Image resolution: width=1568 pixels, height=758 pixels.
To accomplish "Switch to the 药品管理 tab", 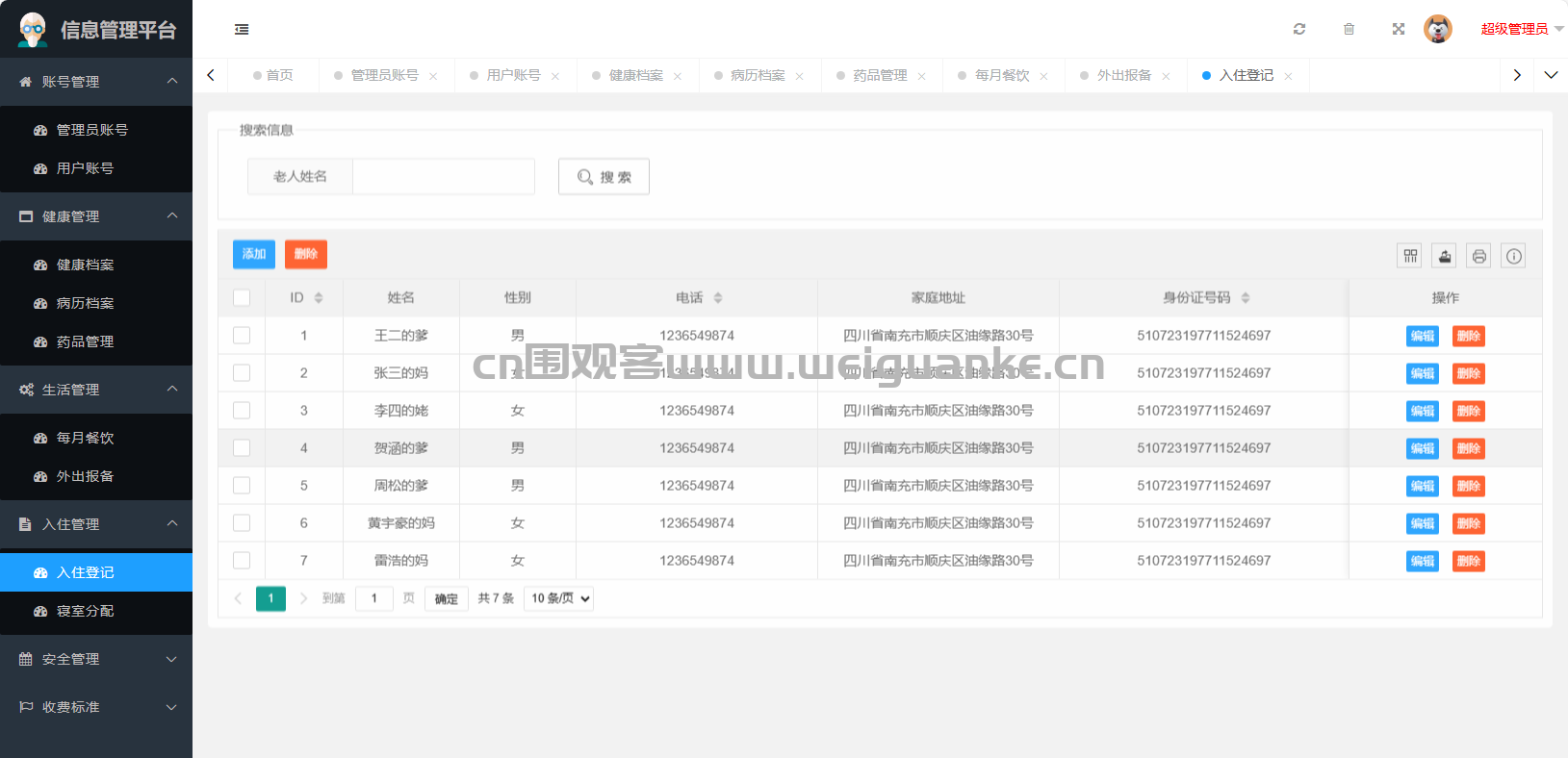I will coord(881,75).
